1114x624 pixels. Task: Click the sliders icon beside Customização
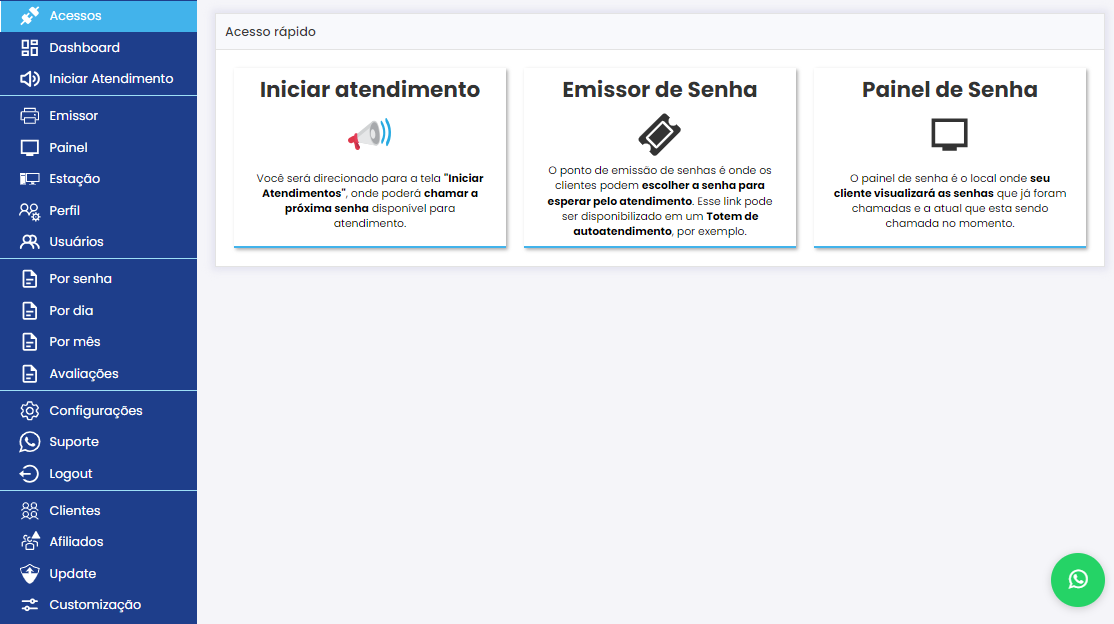point(30,605)
